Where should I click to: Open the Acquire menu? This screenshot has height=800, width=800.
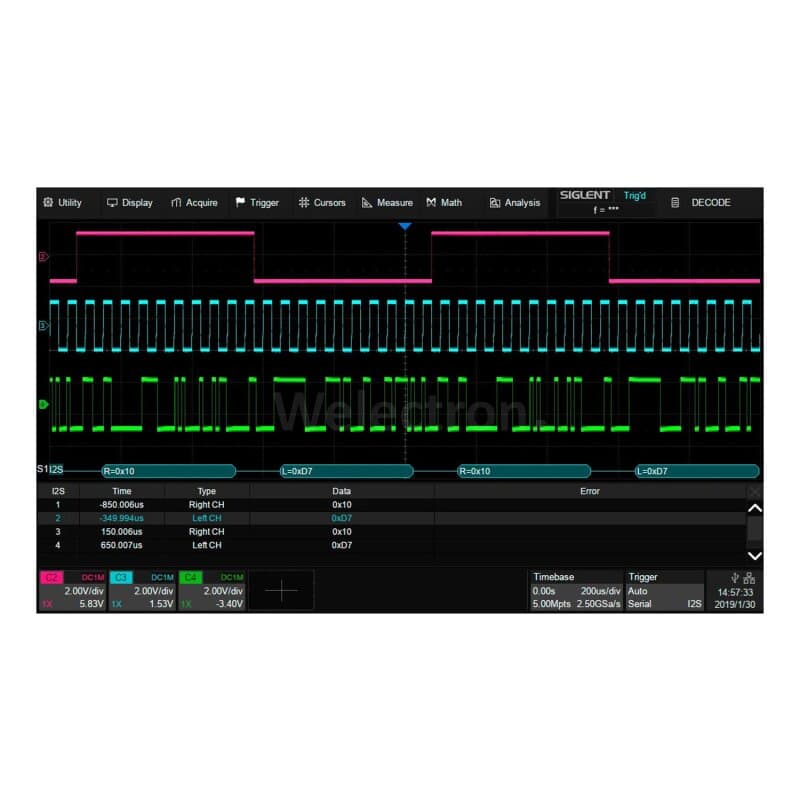tap(194, 203)
